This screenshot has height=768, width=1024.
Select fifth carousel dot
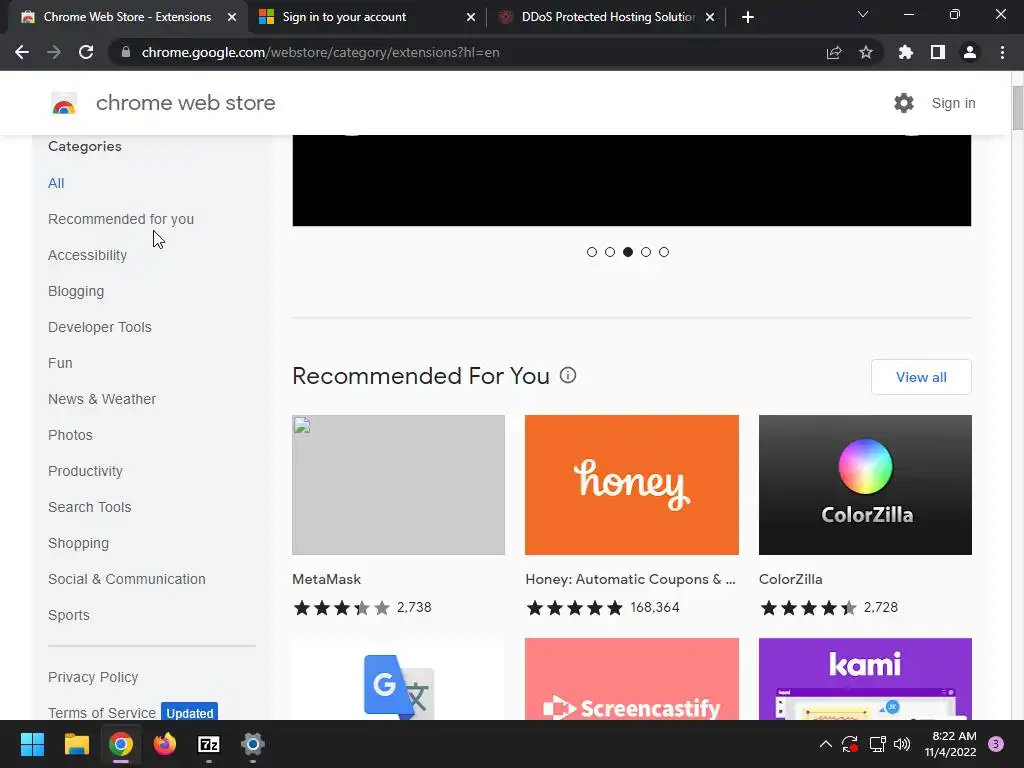tap(664, 252)
